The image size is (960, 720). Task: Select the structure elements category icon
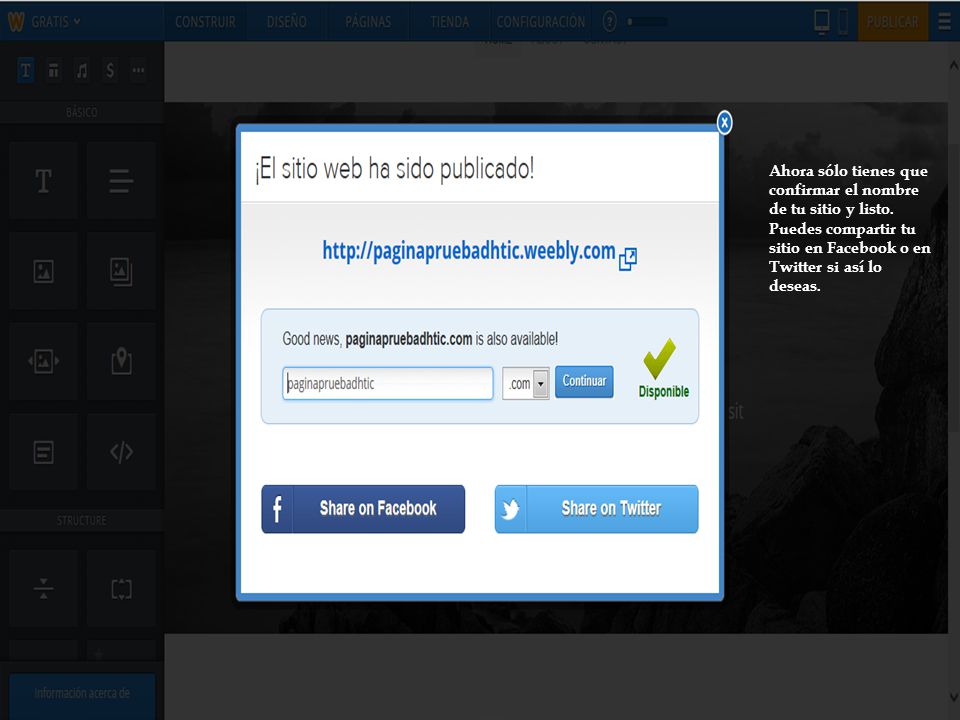pyautogui.click(x=54, y=71)
